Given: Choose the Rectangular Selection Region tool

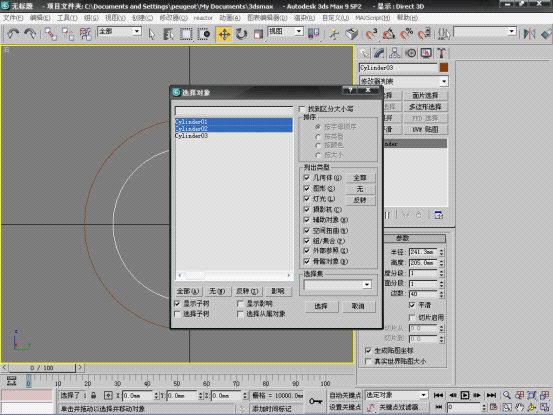Looking at the screenshot, I should 186,34.
